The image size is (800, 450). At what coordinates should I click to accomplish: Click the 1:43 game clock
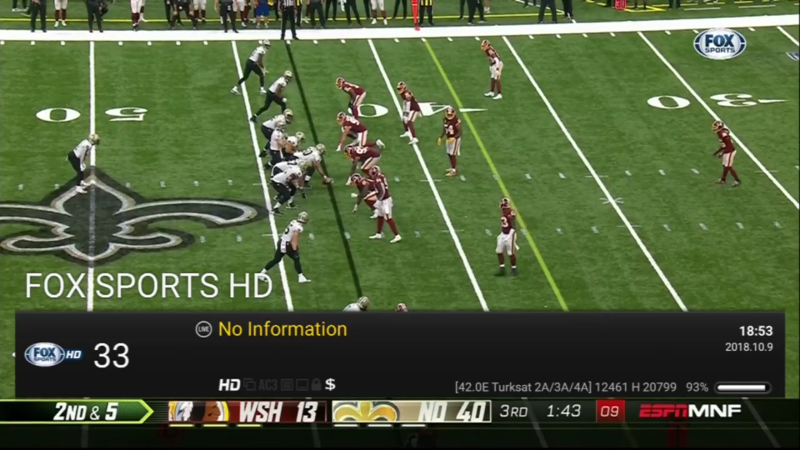point(563,411)
